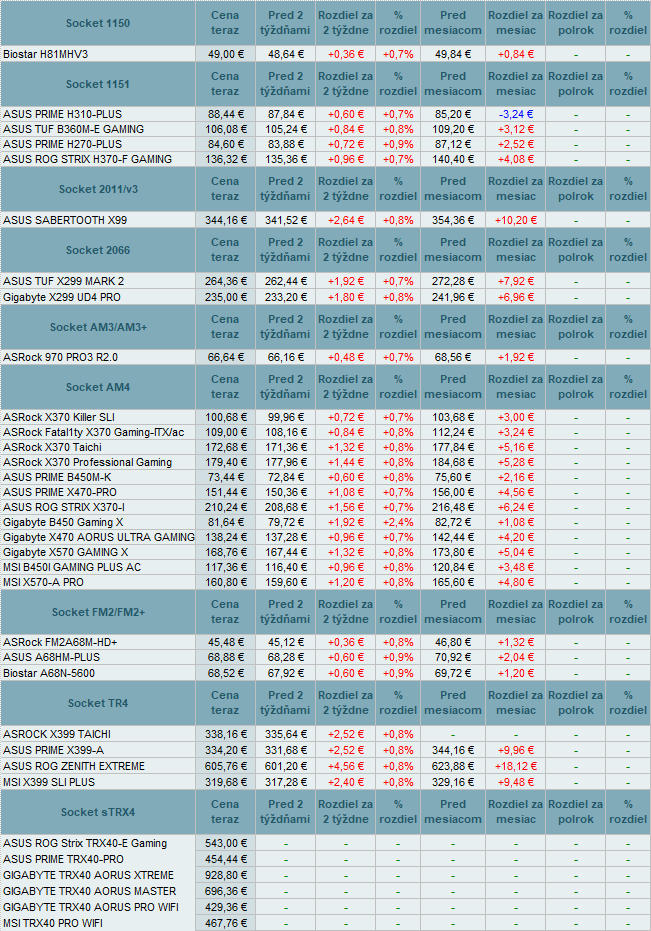This screenshot has width=651, height=931.
Task: Click the +18,12 € monthly difference
Action: (x=516, y=767)
